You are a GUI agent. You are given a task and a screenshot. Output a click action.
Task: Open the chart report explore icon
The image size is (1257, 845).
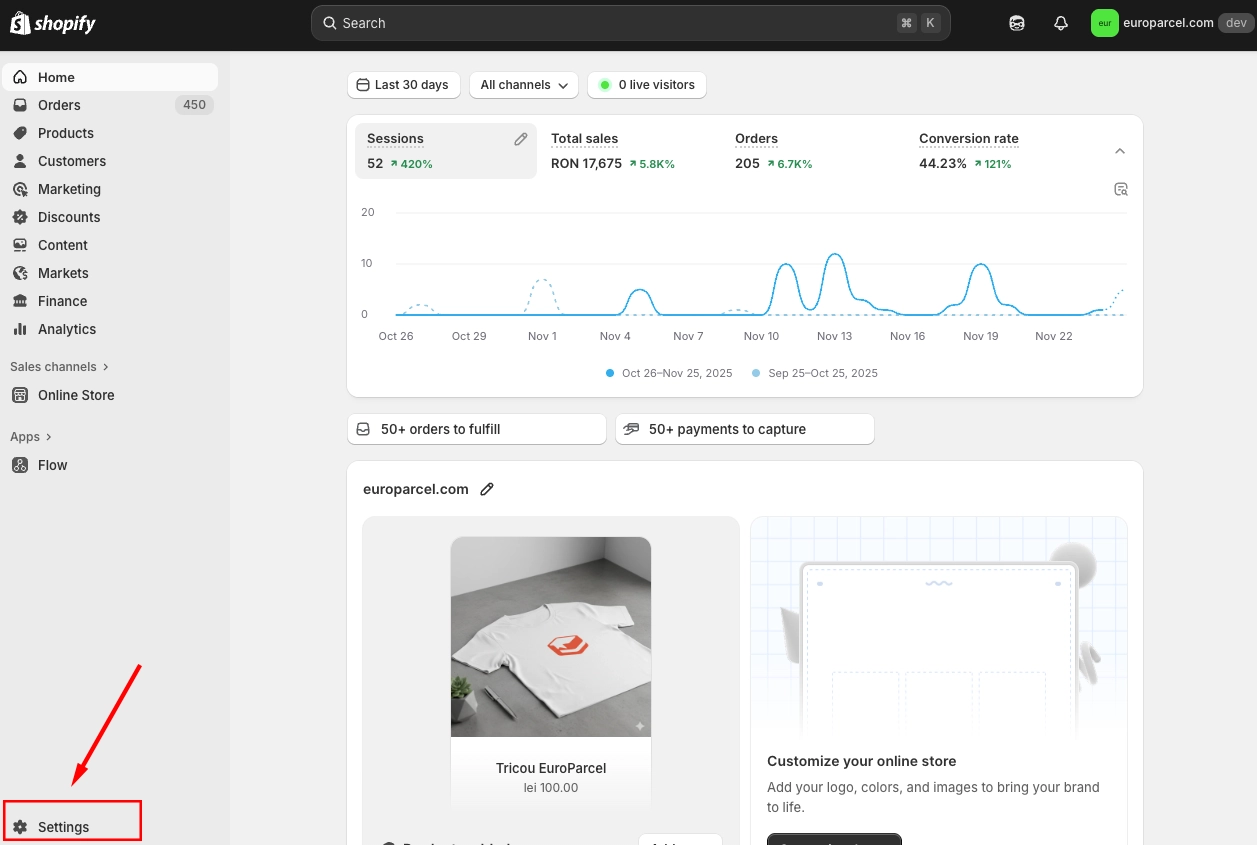tap(1121, 189)
